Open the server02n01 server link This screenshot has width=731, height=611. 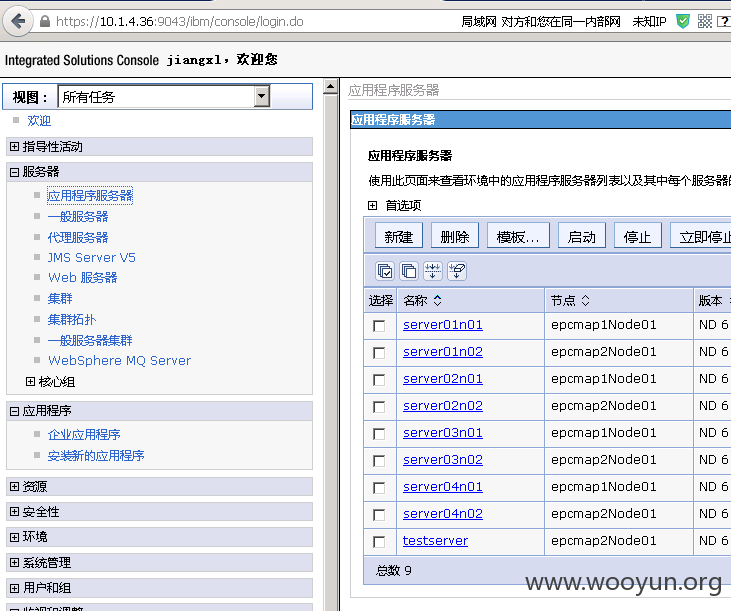[443, 379]
